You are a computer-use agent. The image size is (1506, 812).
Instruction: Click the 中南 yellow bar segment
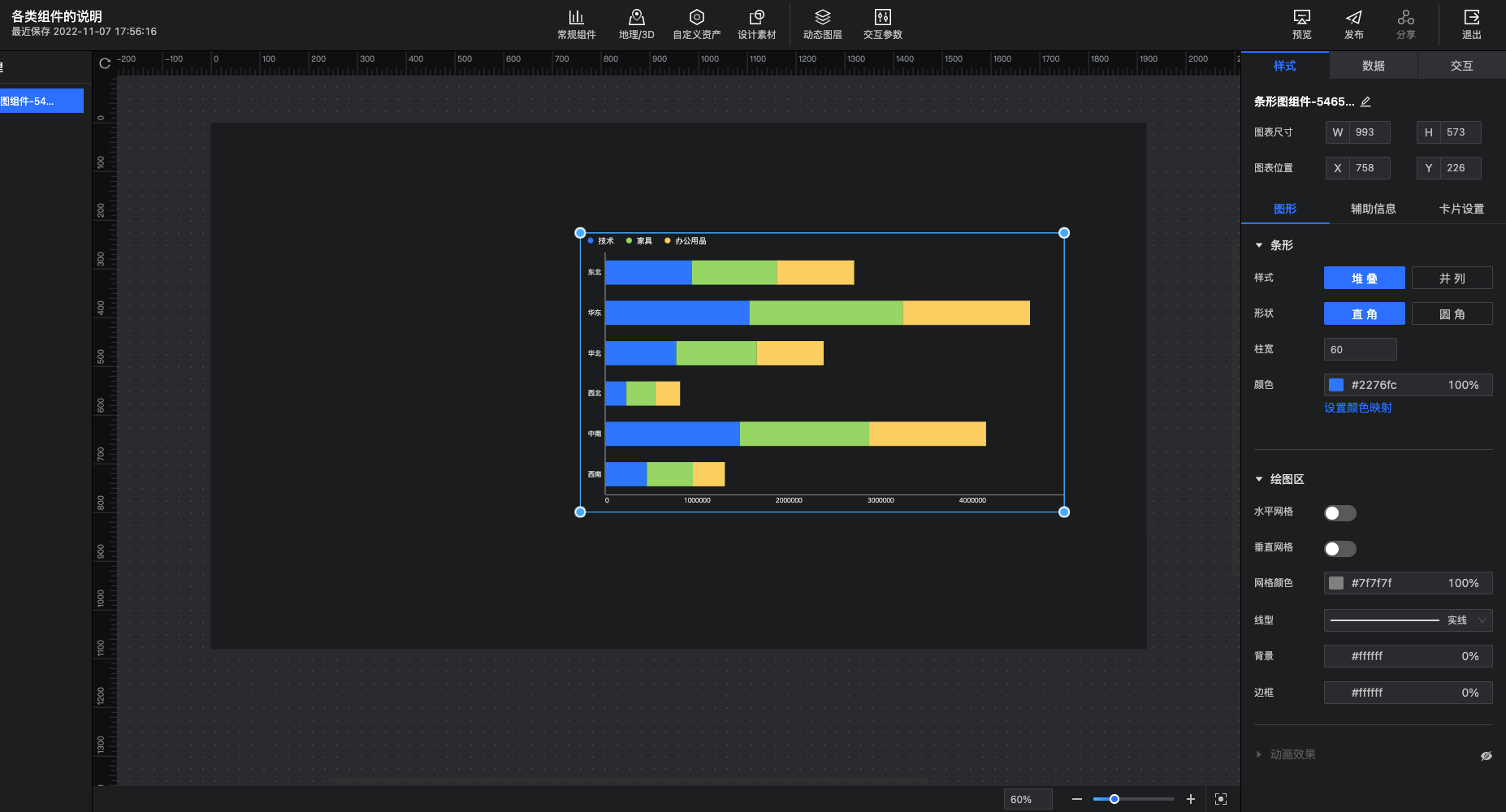pyautogui.click(x=928, y=434)
